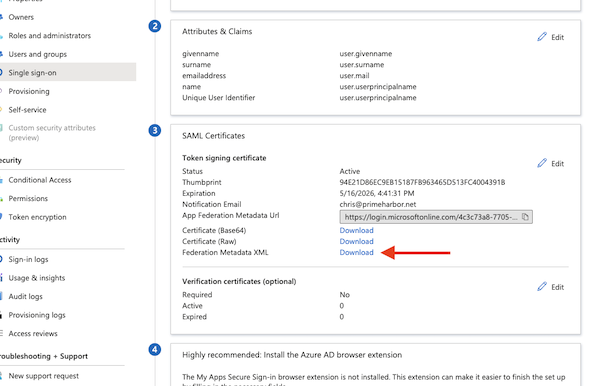
Task: Click Single sign-on sidebar icon
Action: [x=1, y=72]
